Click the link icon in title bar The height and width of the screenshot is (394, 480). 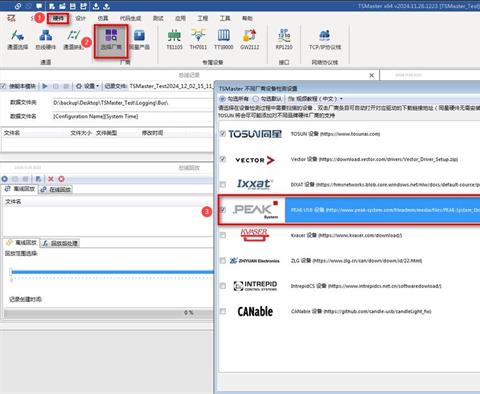point(18,6)
